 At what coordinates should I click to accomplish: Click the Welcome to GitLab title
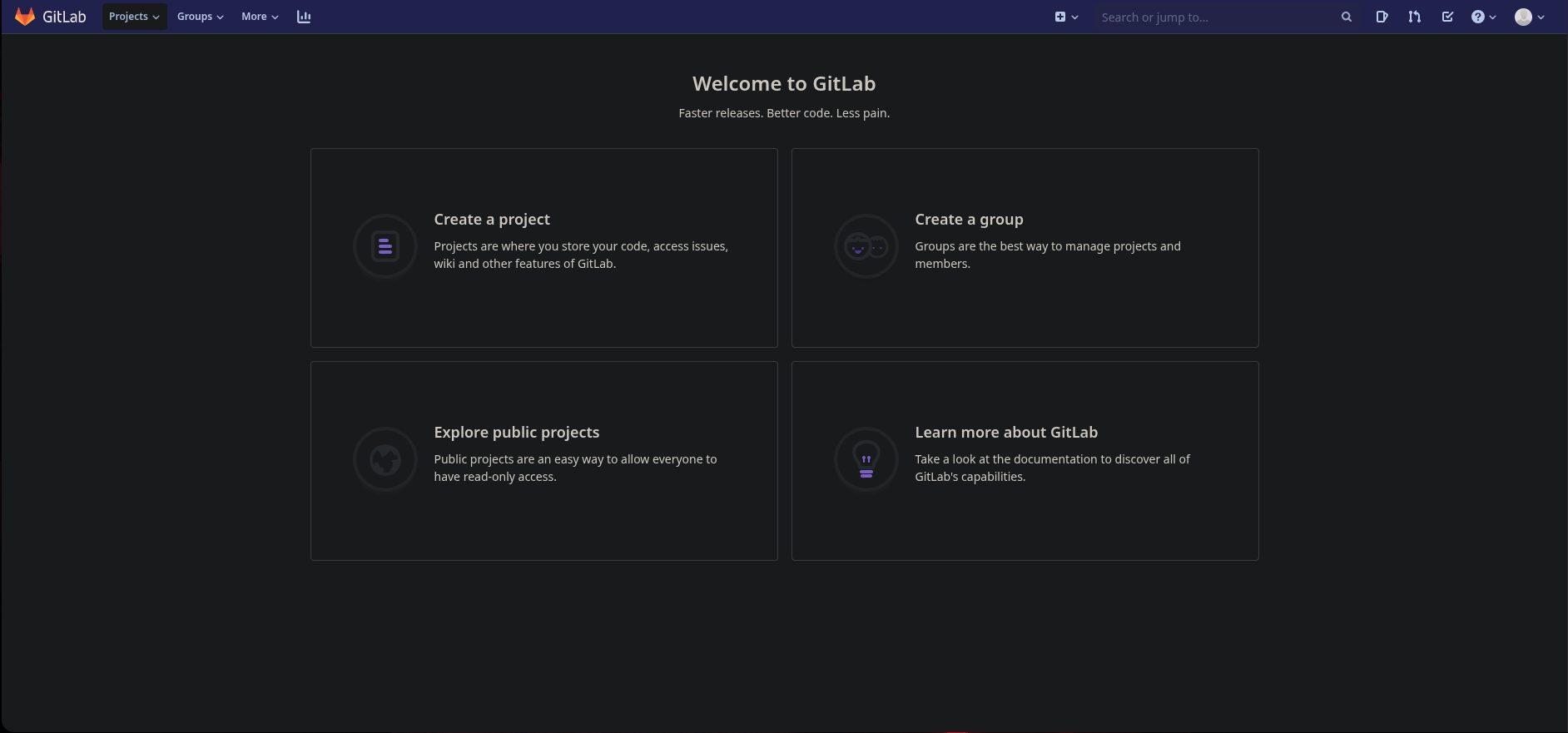coord(784,84)
